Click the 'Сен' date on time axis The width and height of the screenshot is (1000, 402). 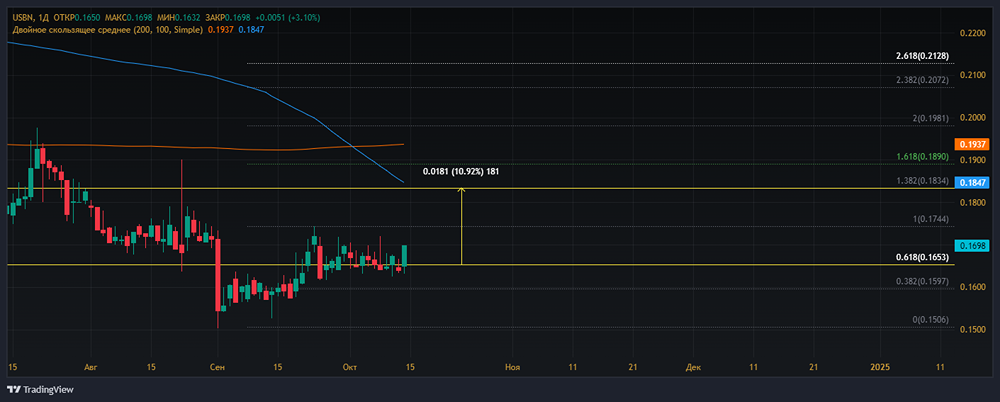pyautogui.click(x=217, y=367)
